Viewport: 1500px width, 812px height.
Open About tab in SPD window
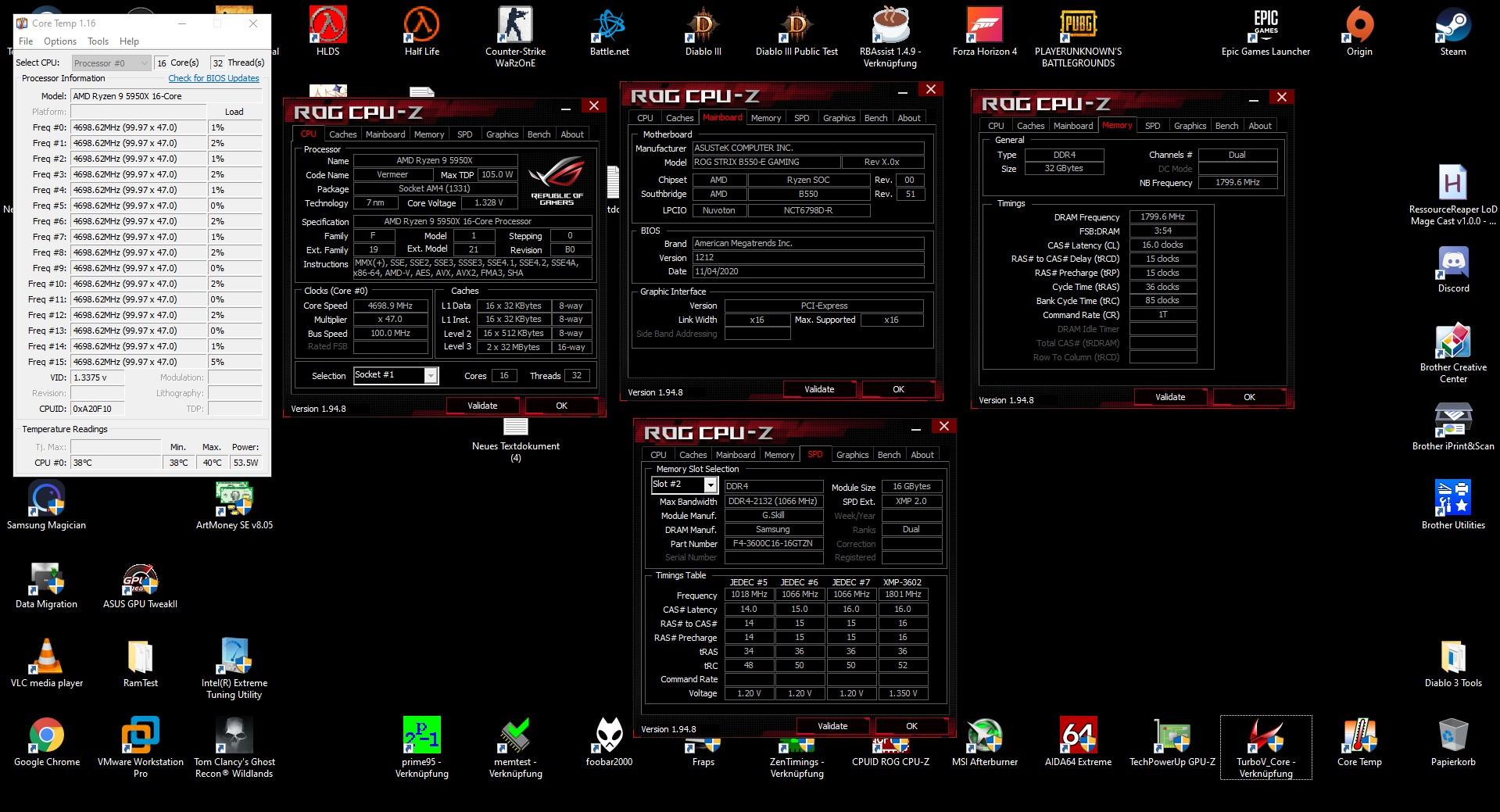(922, 455)
